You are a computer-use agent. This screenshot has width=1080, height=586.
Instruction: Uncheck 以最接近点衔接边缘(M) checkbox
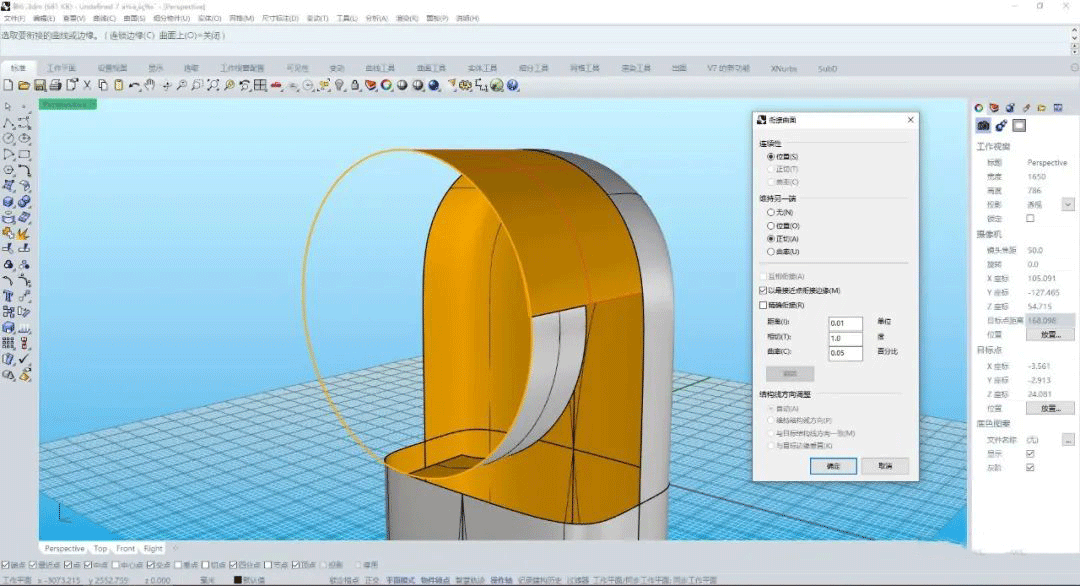(x=763, y=290)
